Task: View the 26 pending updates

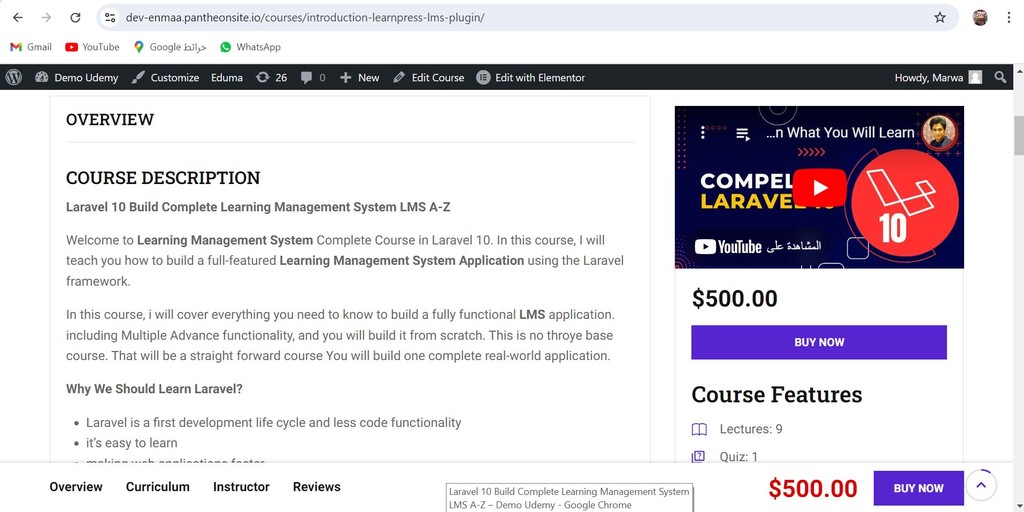Action: click(x=271, y=77)
